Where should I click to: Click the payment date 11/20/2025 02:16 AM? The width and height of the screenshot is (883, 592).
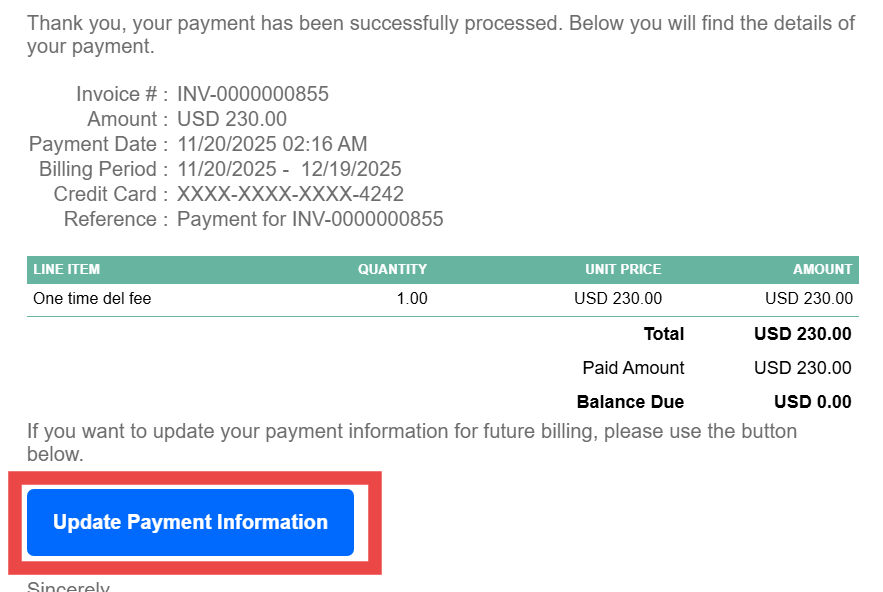(x=272, y=145)
